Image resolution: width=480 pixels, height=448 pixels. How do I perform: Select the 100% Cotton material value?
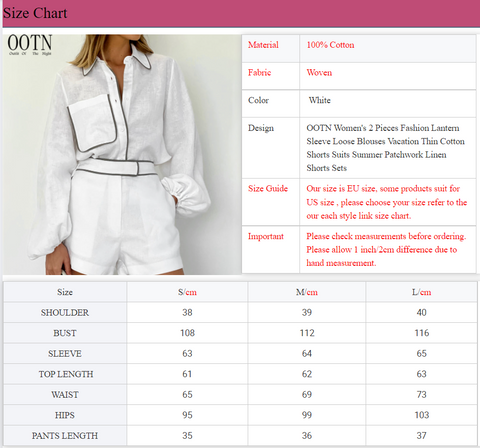click(330, 45)
